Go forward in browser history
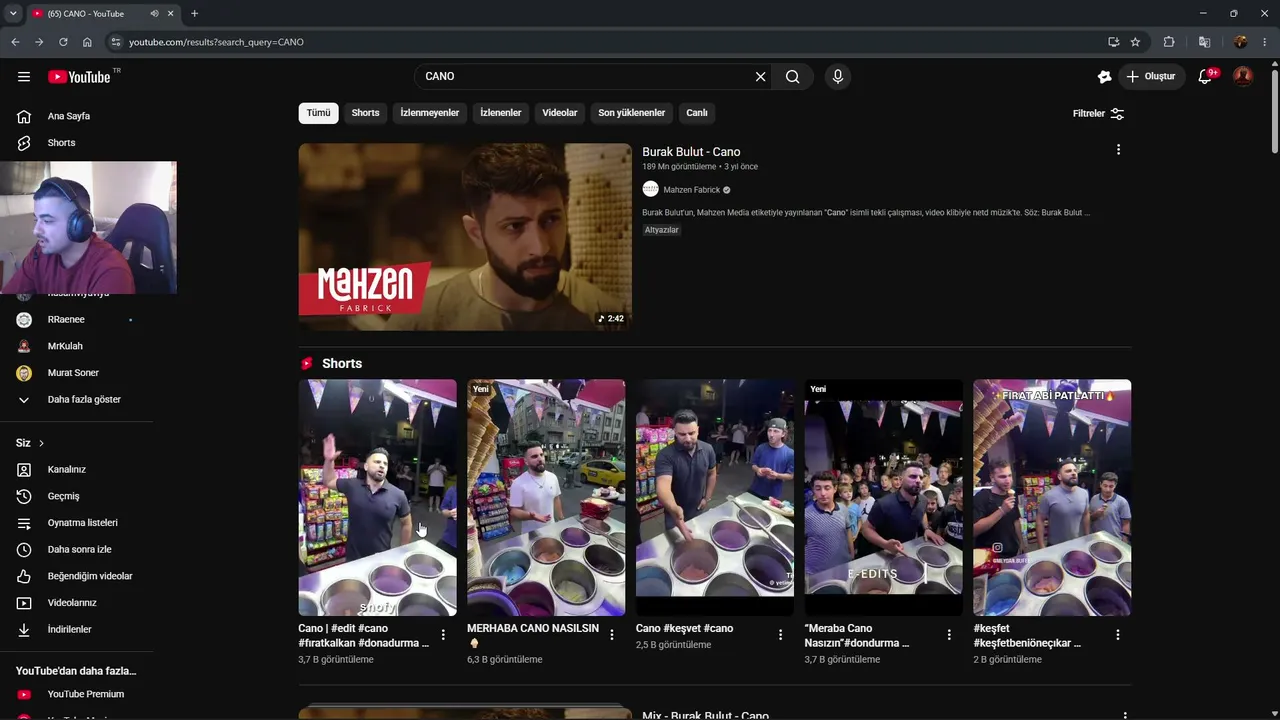The height and width of the screenshot is (720, 1280). click(39, 42)
